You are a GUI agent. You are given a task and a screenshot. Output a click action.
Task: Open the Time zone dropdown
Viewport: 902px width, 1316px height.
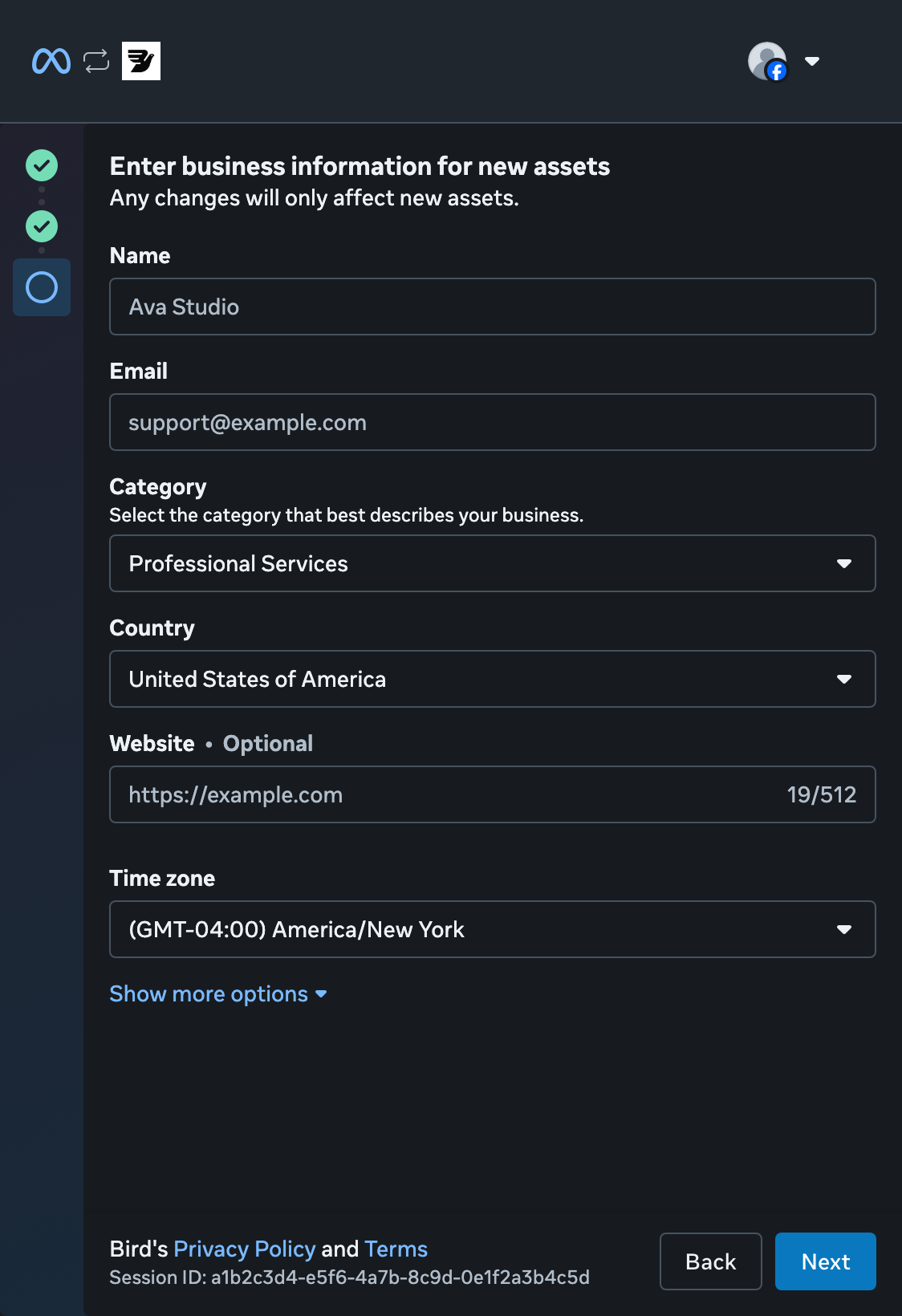click(x=493, y=929)
